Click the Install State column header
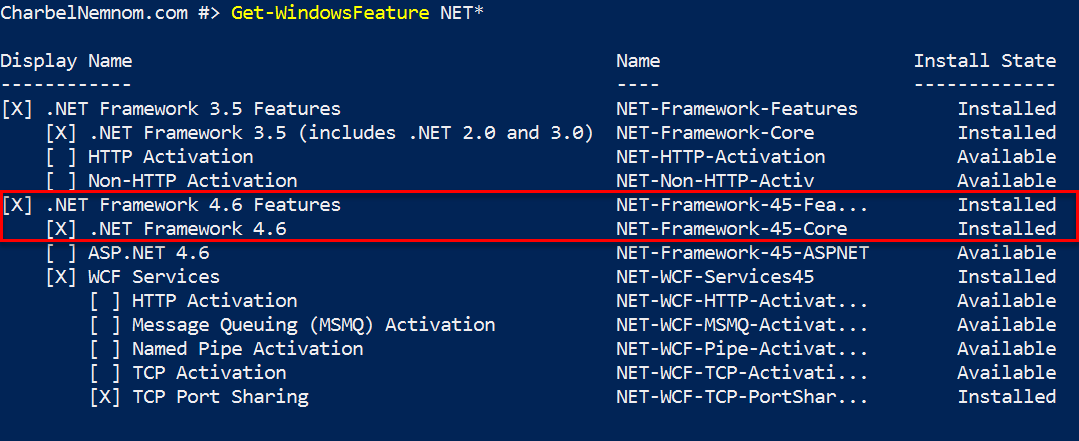The width and height of the screenshot is (1079, 441). click(x=985, y=61)
